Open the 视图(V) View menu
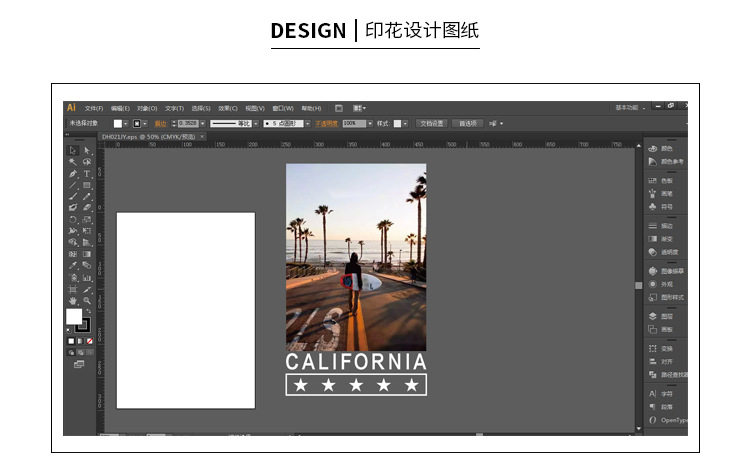The height and width of the screenshot is (464, 750). coord(255,109)
